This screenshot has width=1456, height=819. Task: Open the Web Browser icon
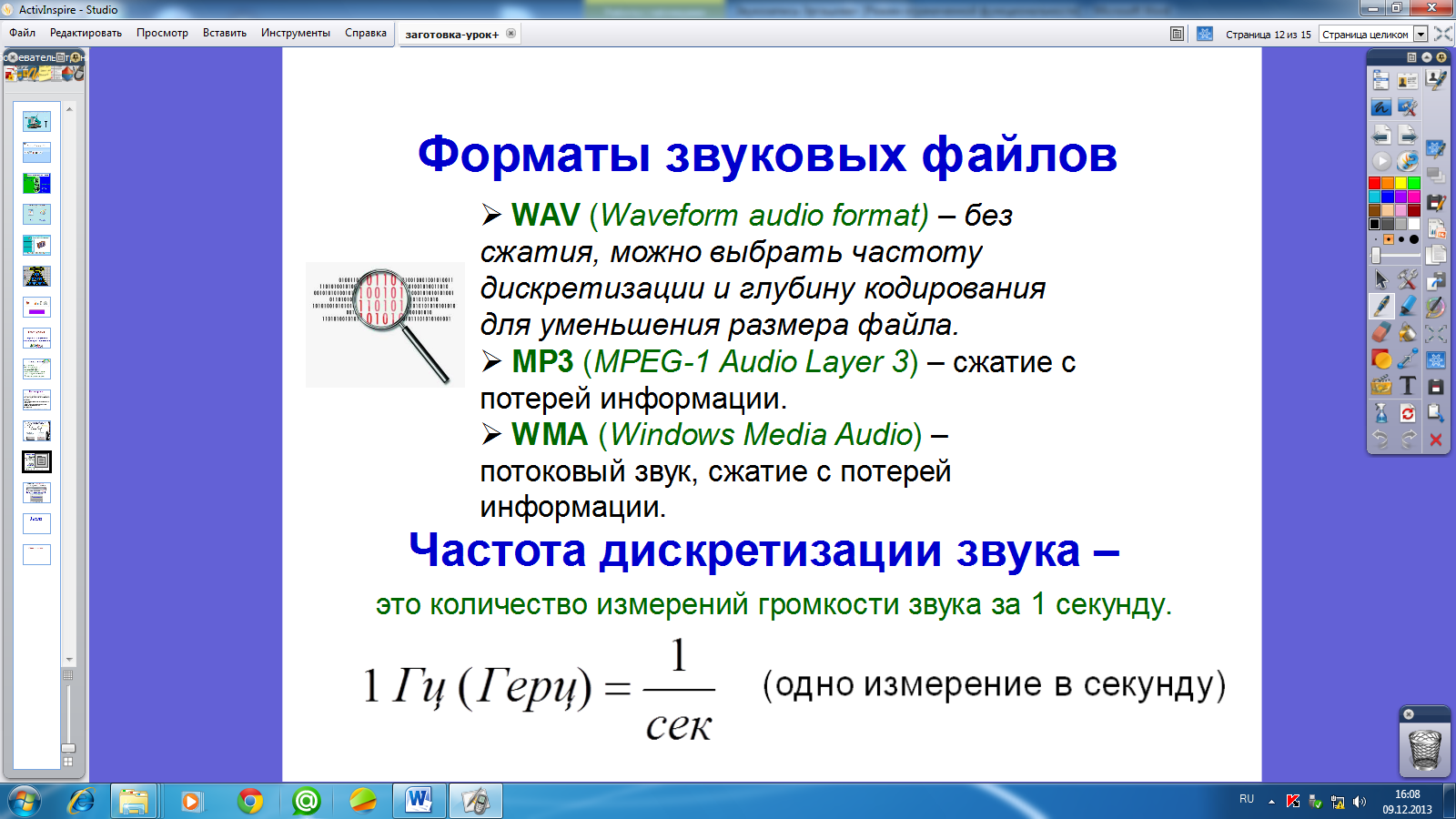1408,161
